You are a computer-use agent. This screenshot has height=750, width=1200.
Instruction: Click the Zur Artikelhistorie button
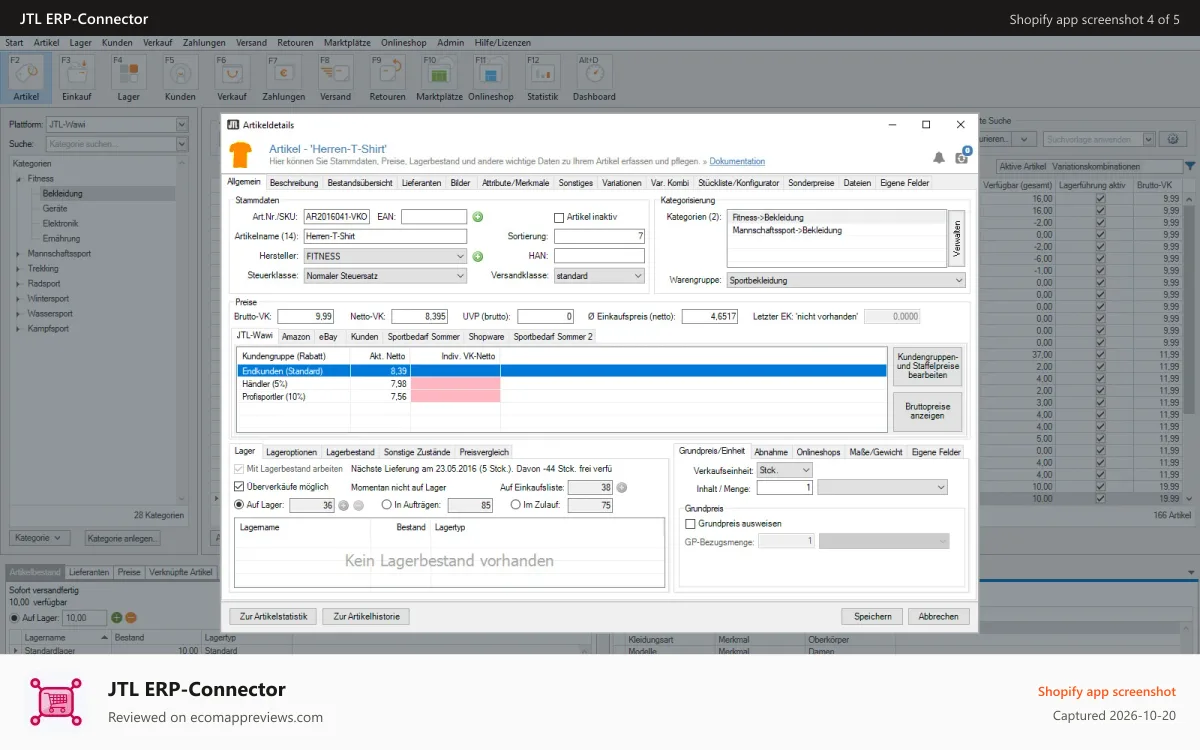coord(366,616)
